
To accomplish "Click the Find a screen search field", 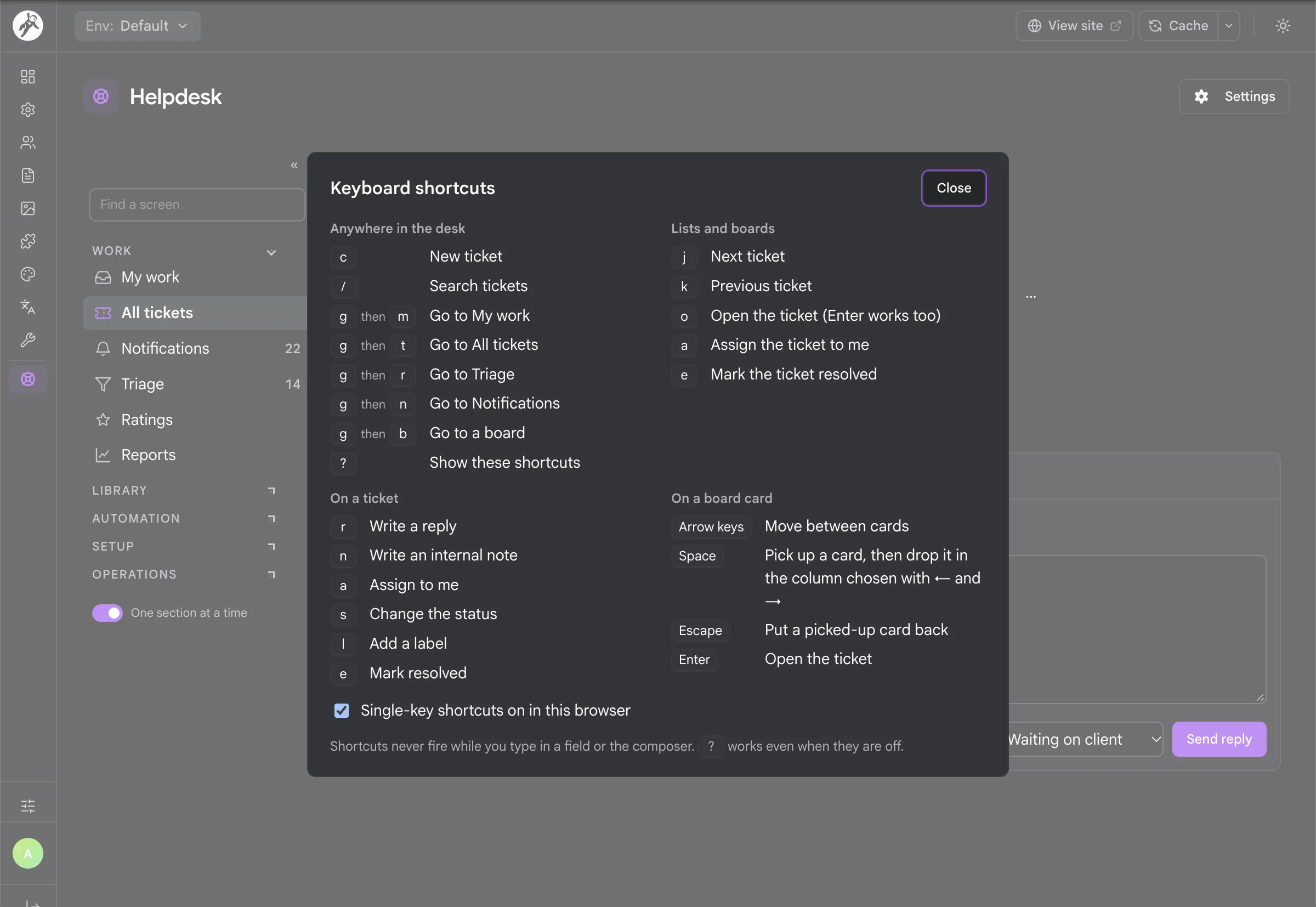I will [x=197, y=205].
